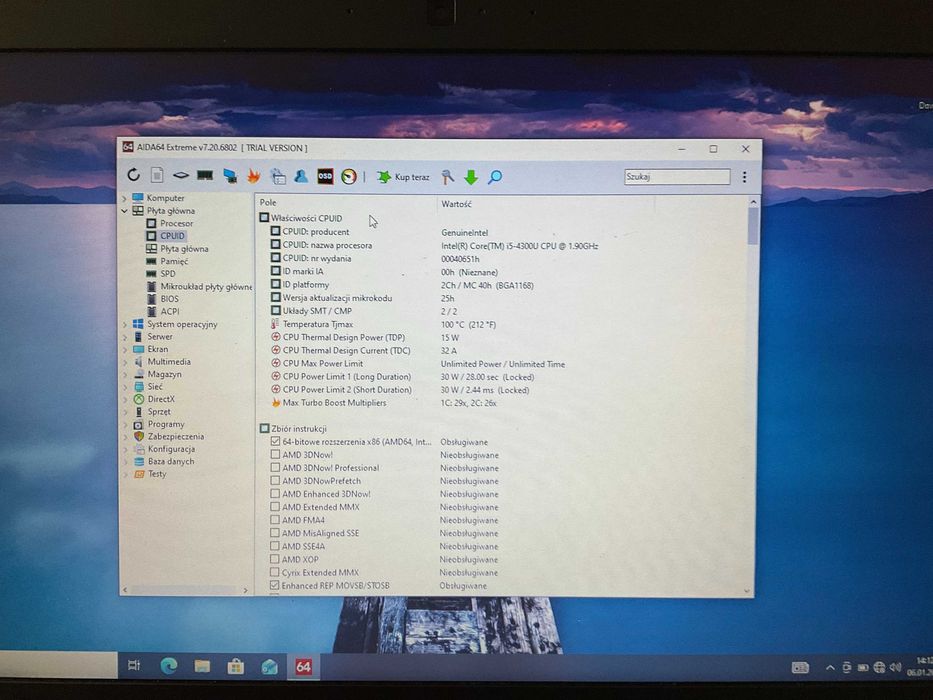Select CPUID in the tree
933x700 pixels.
(172, 236)
